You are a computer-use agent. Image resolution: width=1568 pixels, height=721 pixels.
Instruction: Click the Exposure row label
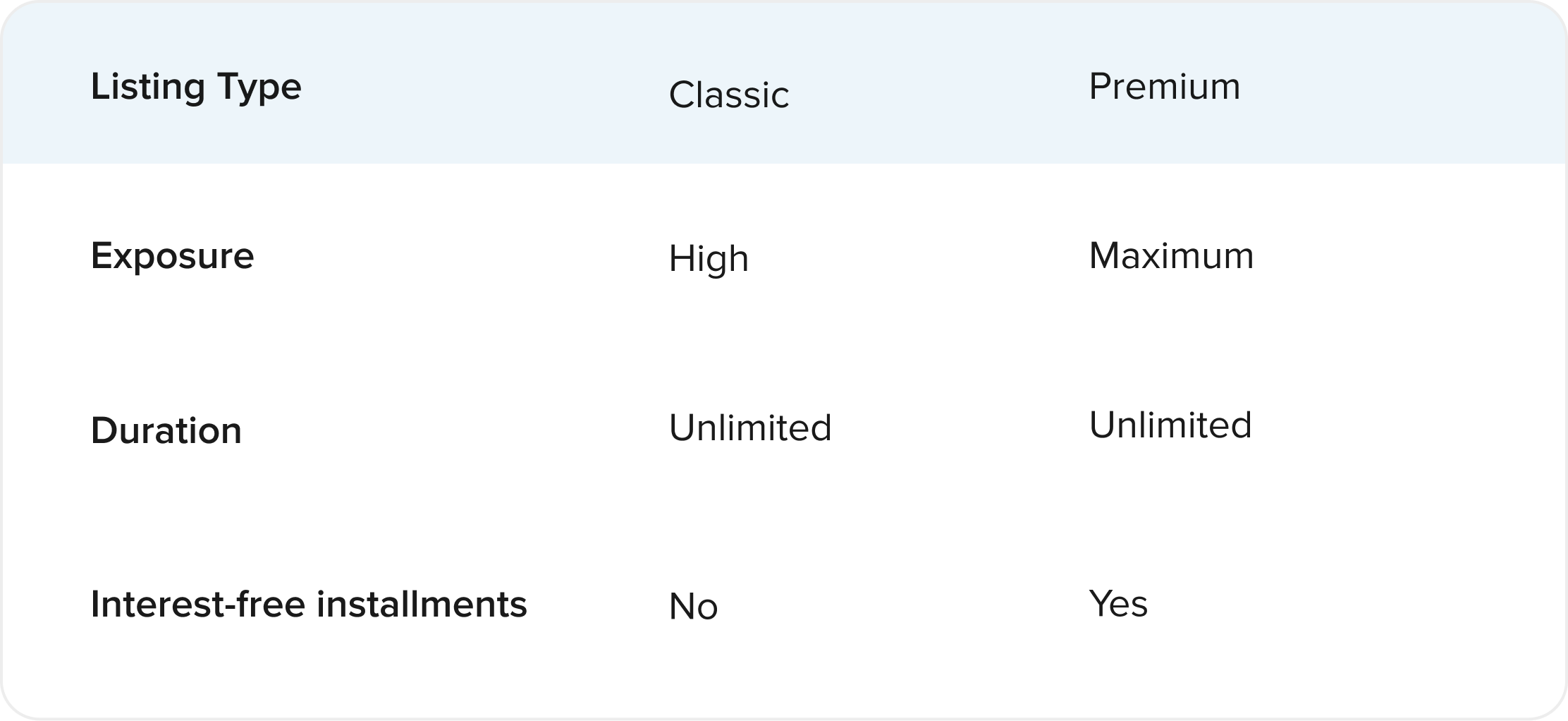[172, 257]
